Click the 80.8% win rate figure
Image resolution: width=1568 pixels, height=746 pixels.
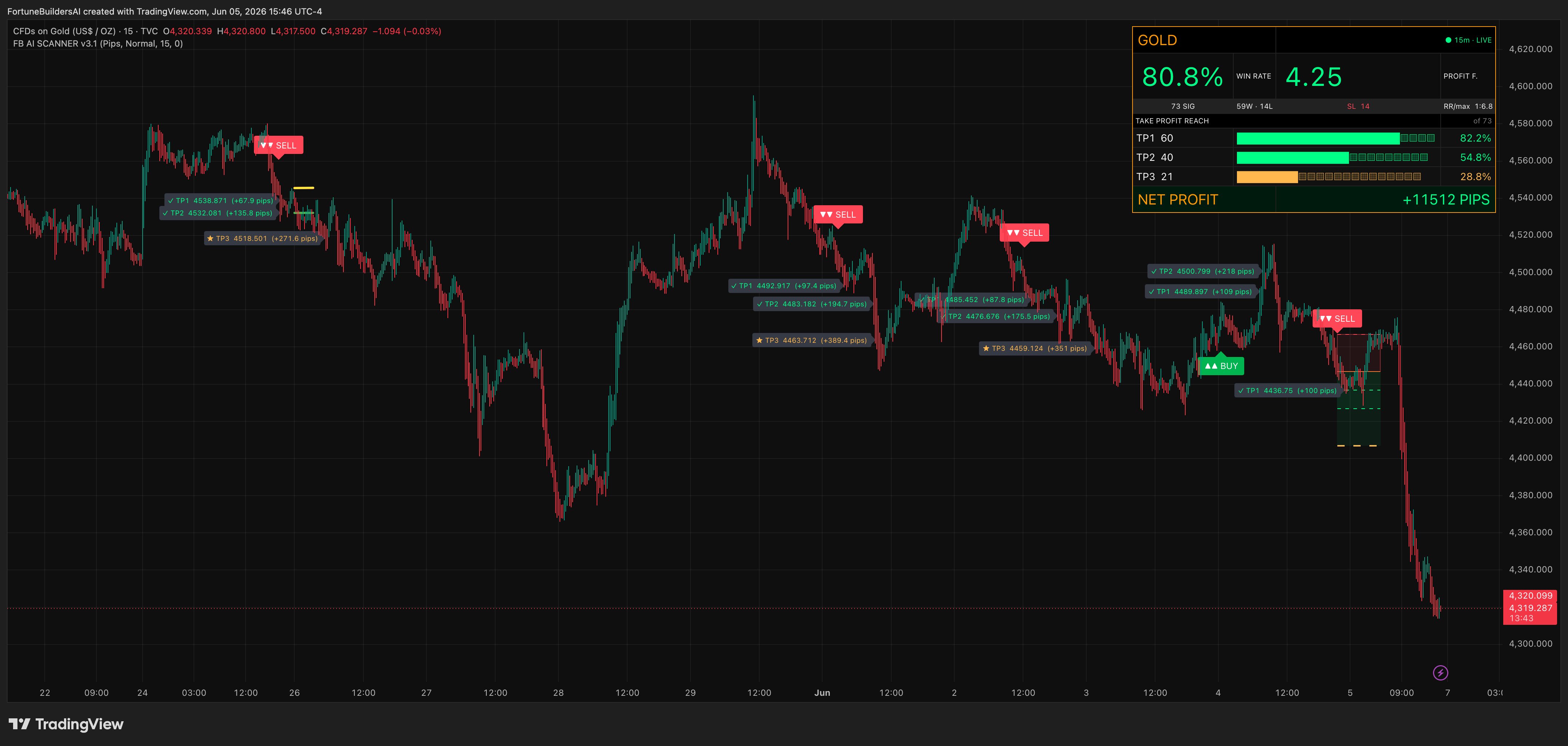pyautogui.click(x=1182, y=78)
